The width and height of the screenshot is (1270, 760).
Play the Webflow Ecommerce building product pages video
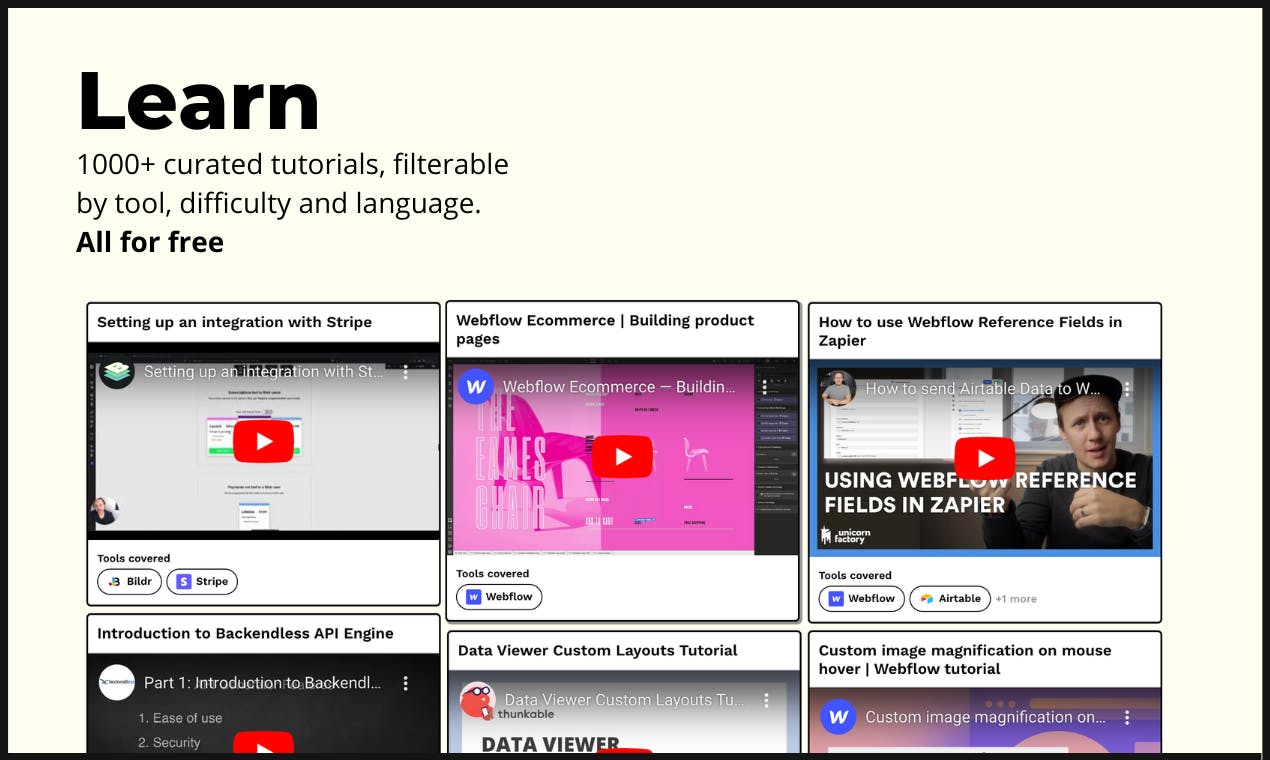pyautogui.click(x=622, y=457)
